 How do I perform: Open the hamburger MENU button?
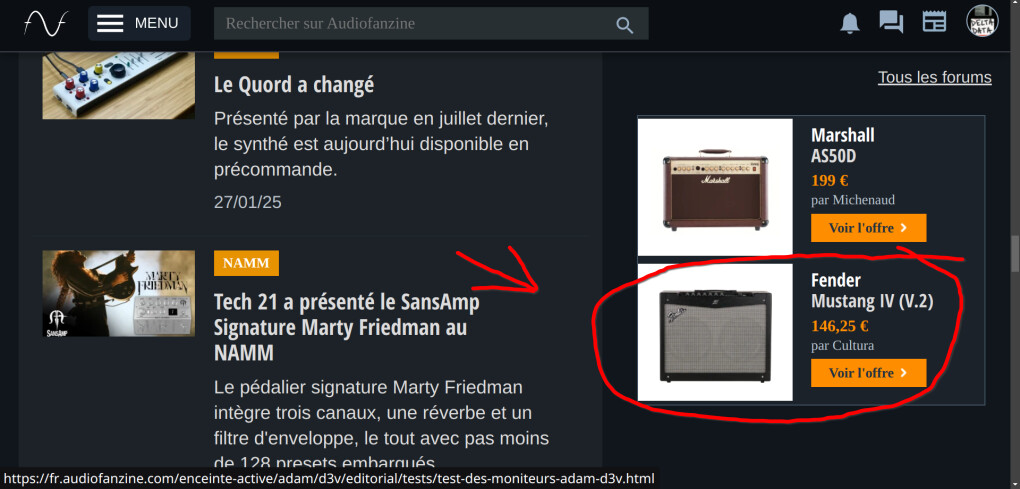coord(139,23)
